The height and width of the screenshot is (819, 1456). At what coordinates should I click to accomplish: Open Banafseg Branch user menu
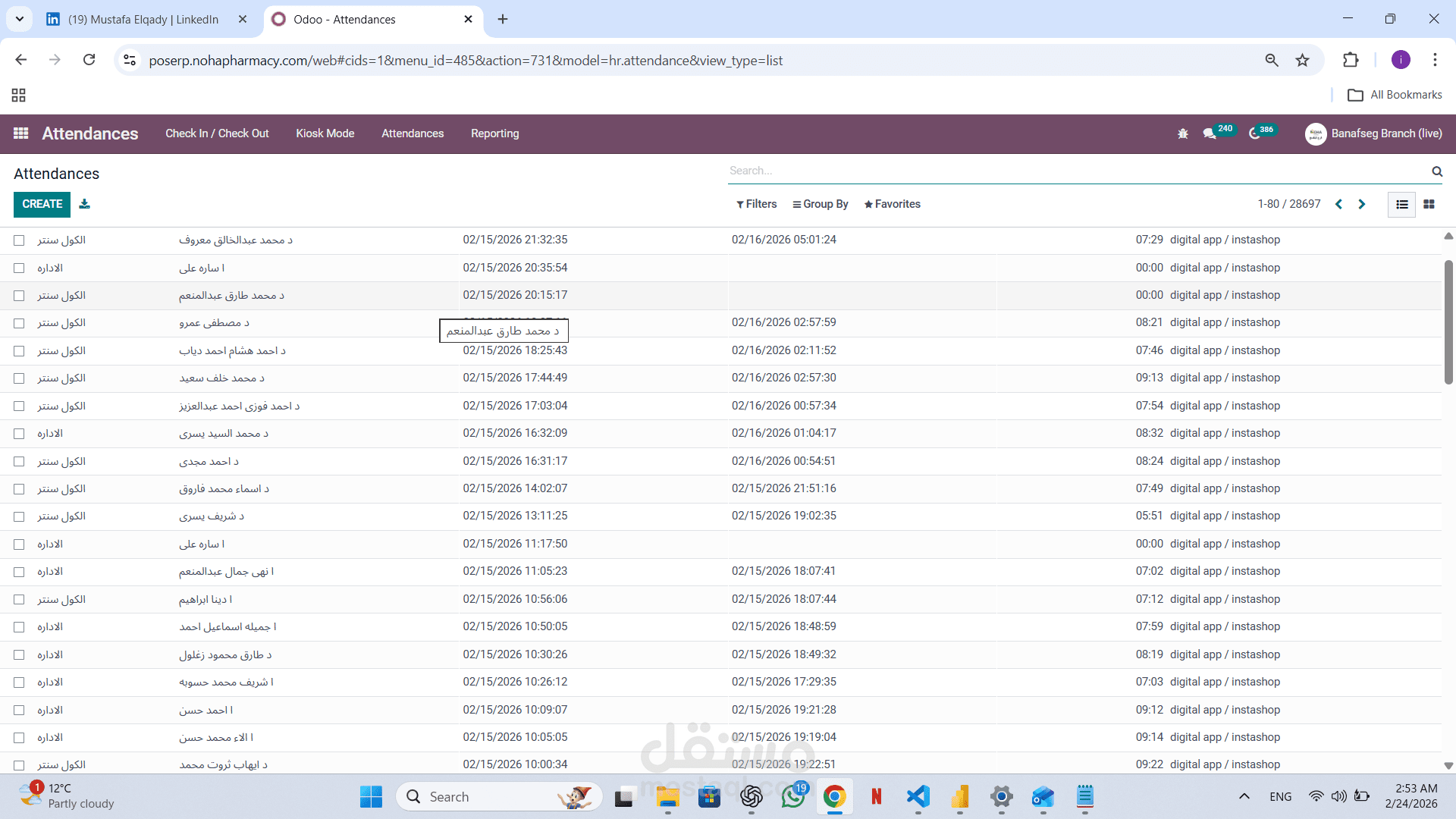1373,133
